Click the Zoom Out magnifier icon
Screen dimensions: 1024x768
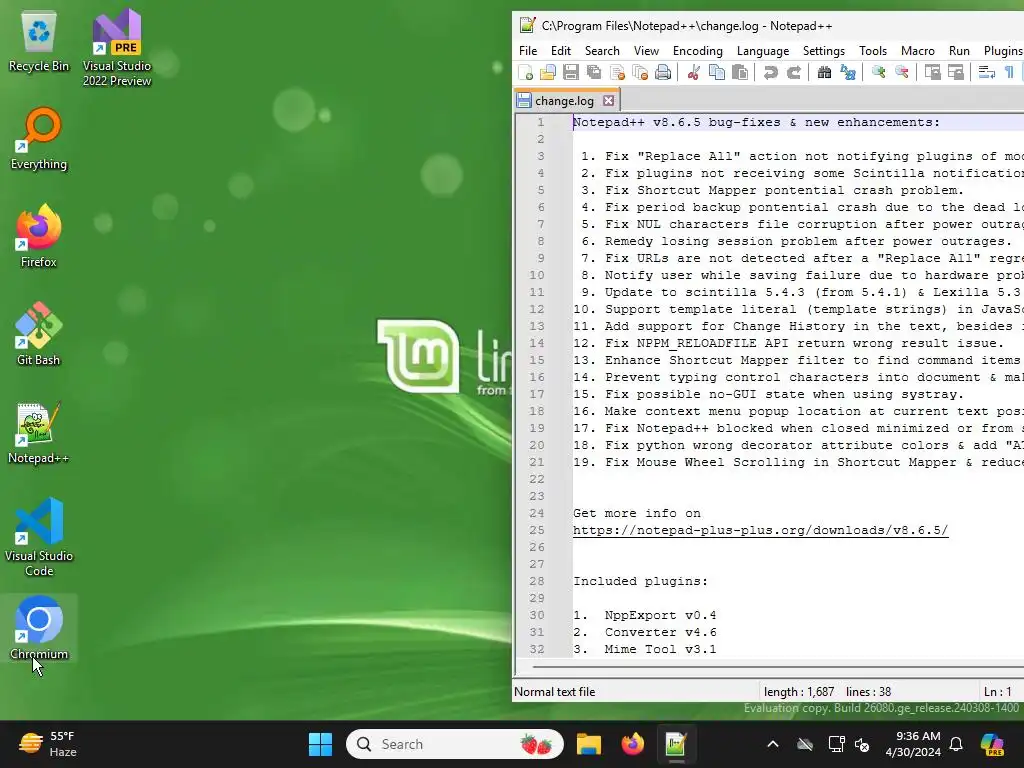pos(902,72)
